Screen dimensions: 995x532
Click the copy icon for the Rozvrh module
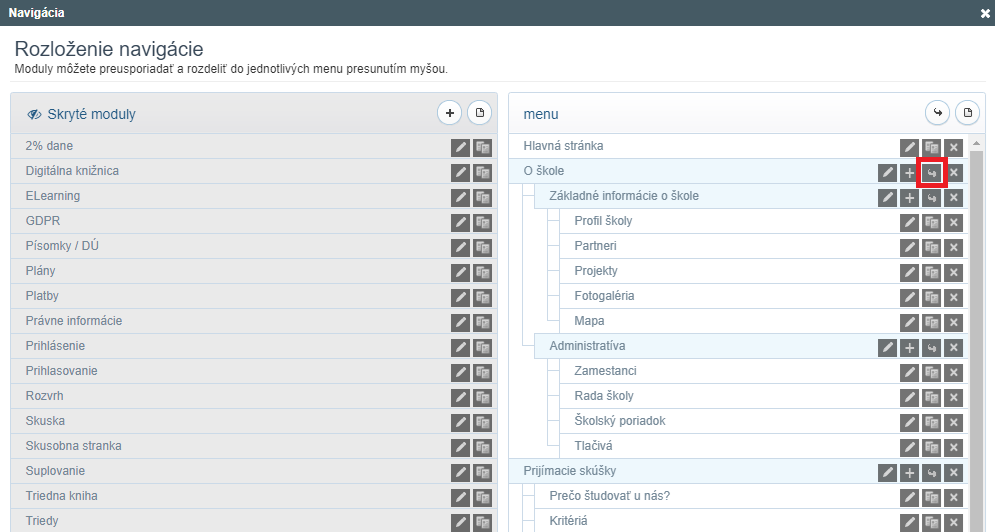482,398
